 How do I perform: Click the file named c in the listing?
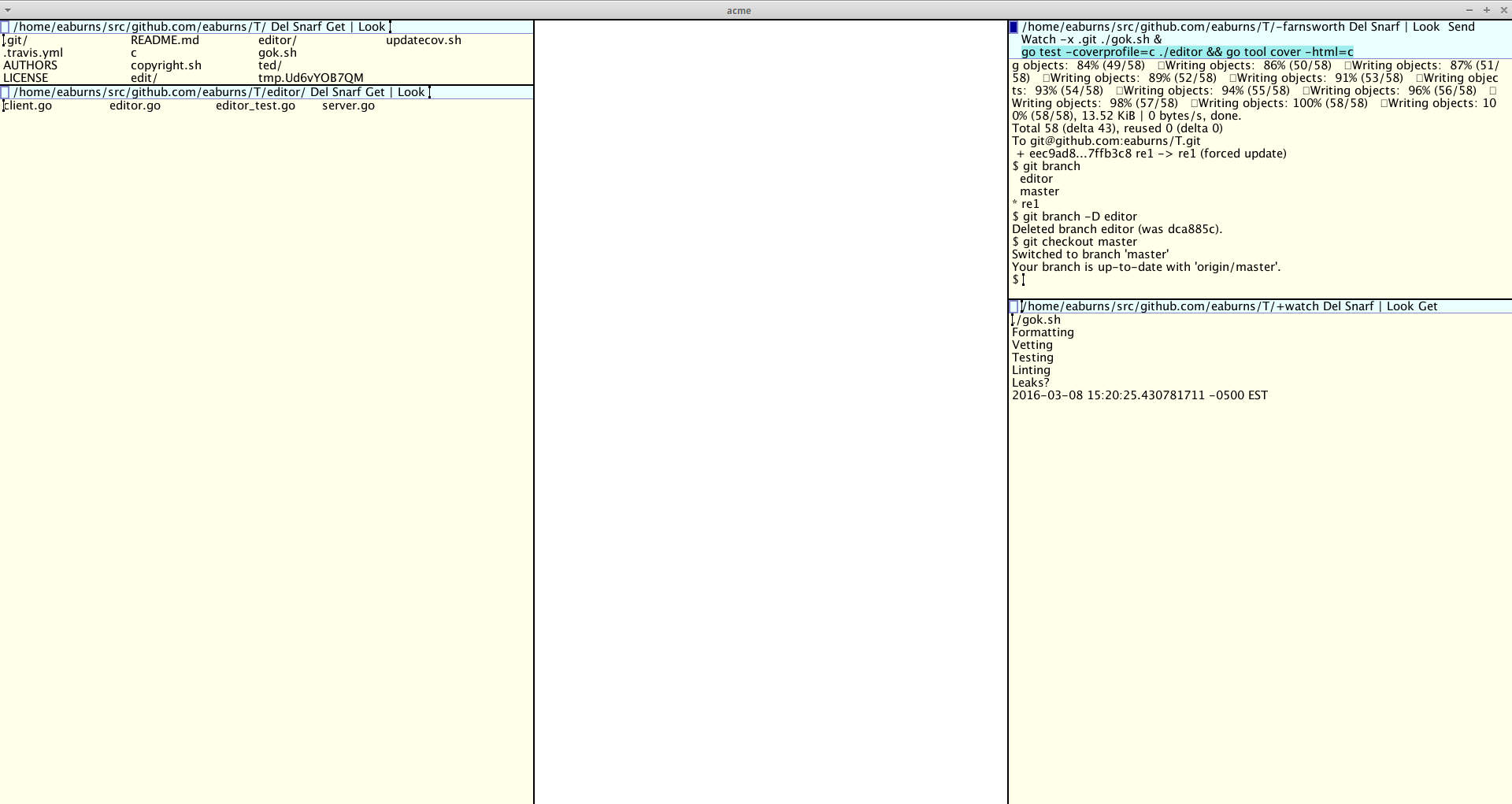pyautogui.click(x=134, y=53)
